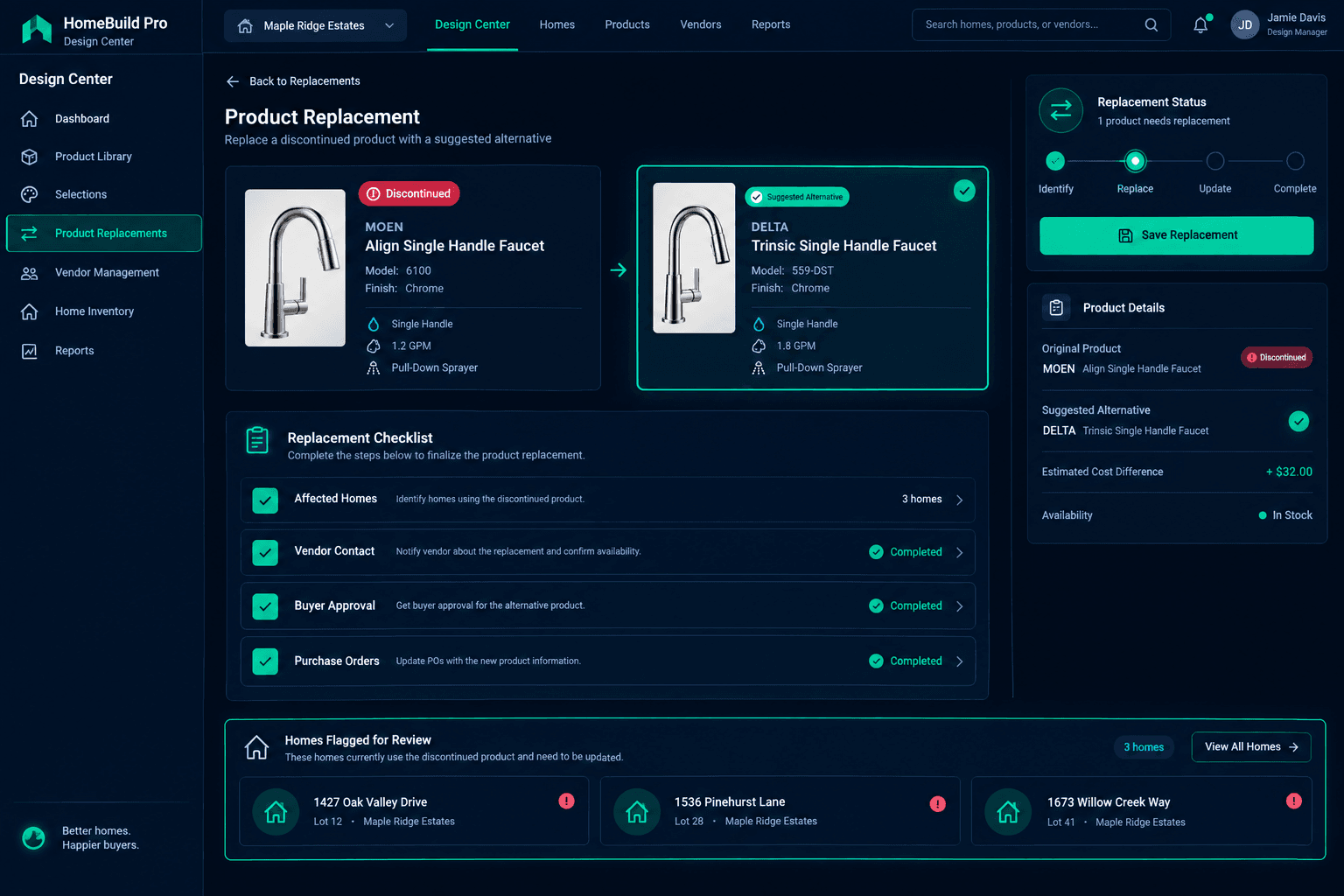
Task: Click Dashboard house icon in sidebar
Action: [29, 118]
